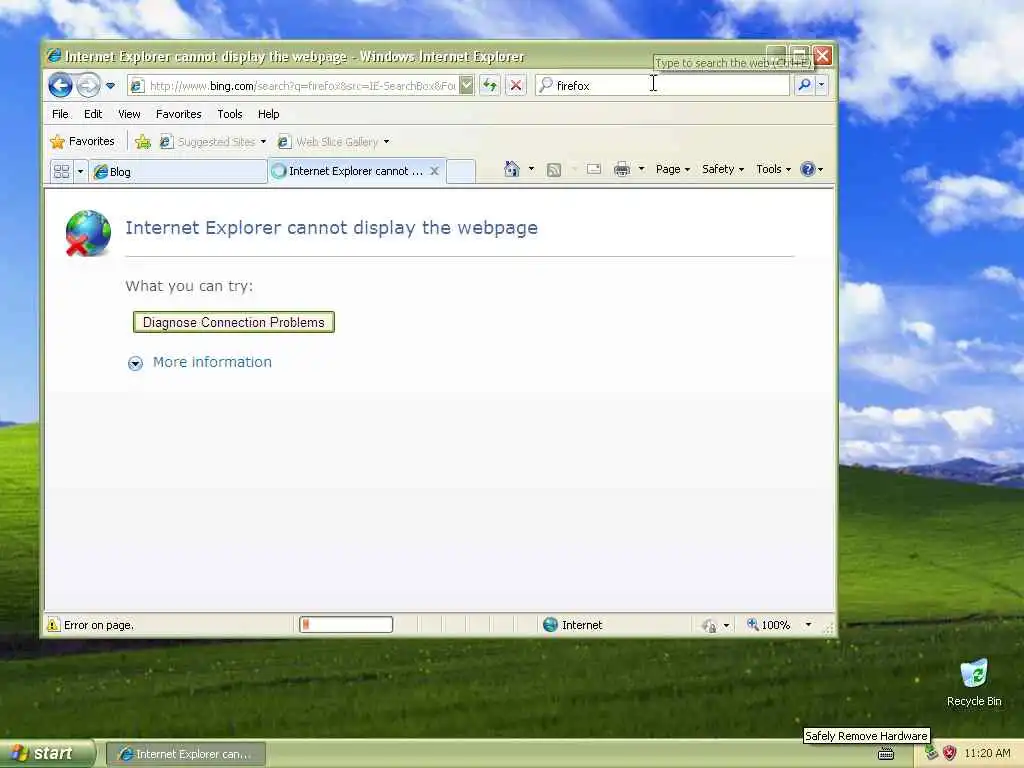Click the RSS feeds icon

(x=554, y=170)
